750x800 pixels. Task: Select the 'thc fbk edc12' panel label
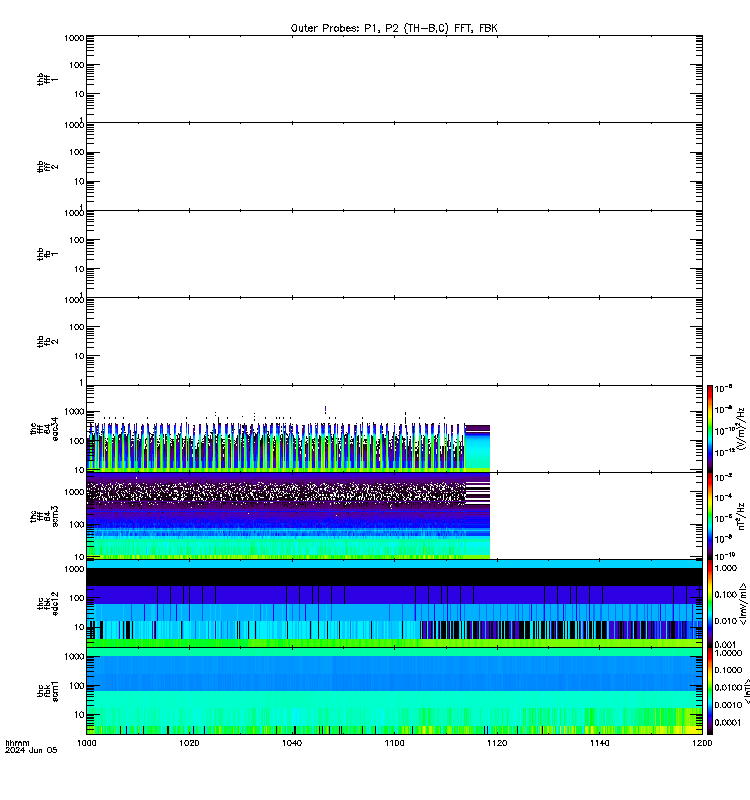pyautogui.click(x=48, y=604)
